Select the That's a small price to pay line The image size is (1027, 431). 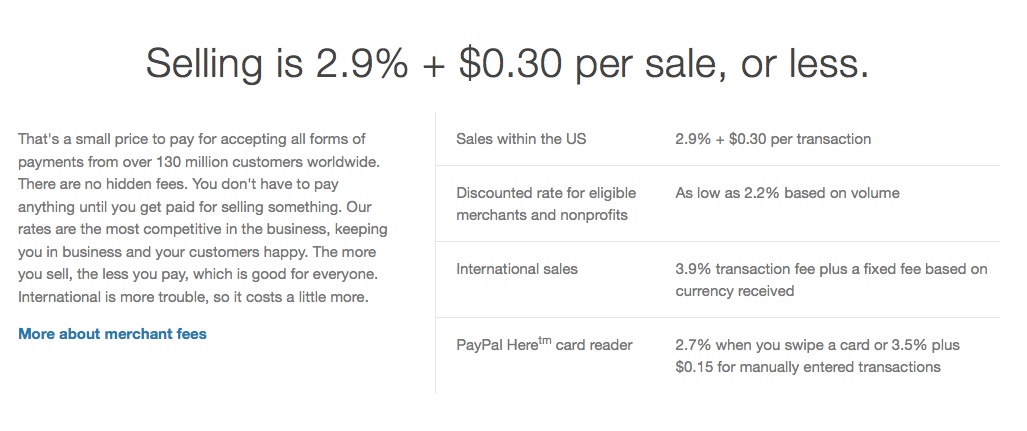[191, 139]
